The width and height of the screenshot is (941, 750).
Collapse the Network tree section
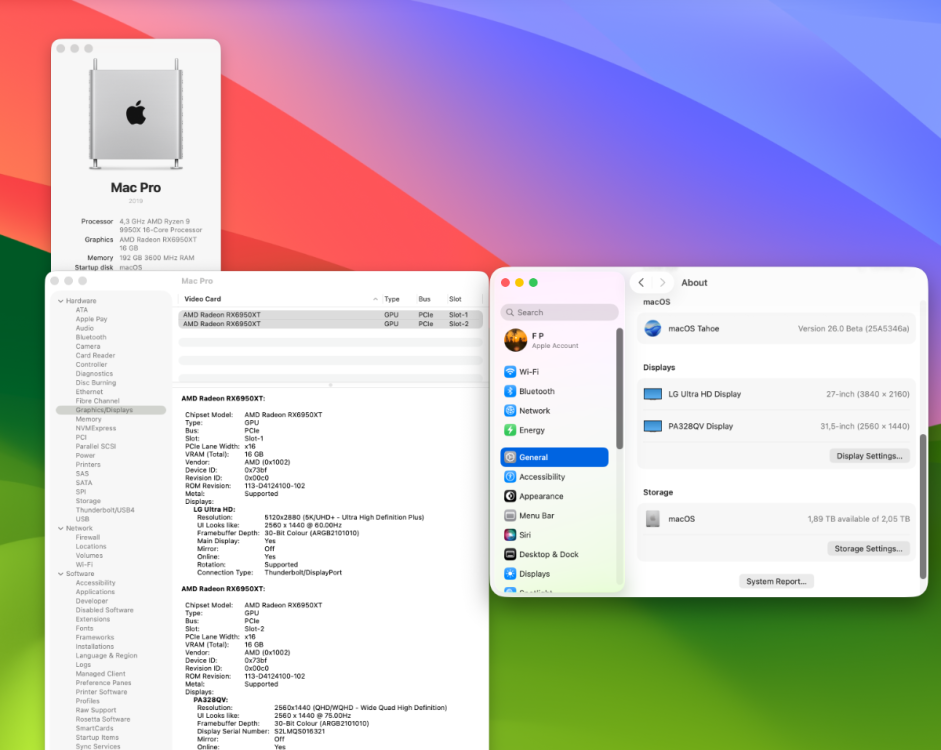(x=61, y=529)
